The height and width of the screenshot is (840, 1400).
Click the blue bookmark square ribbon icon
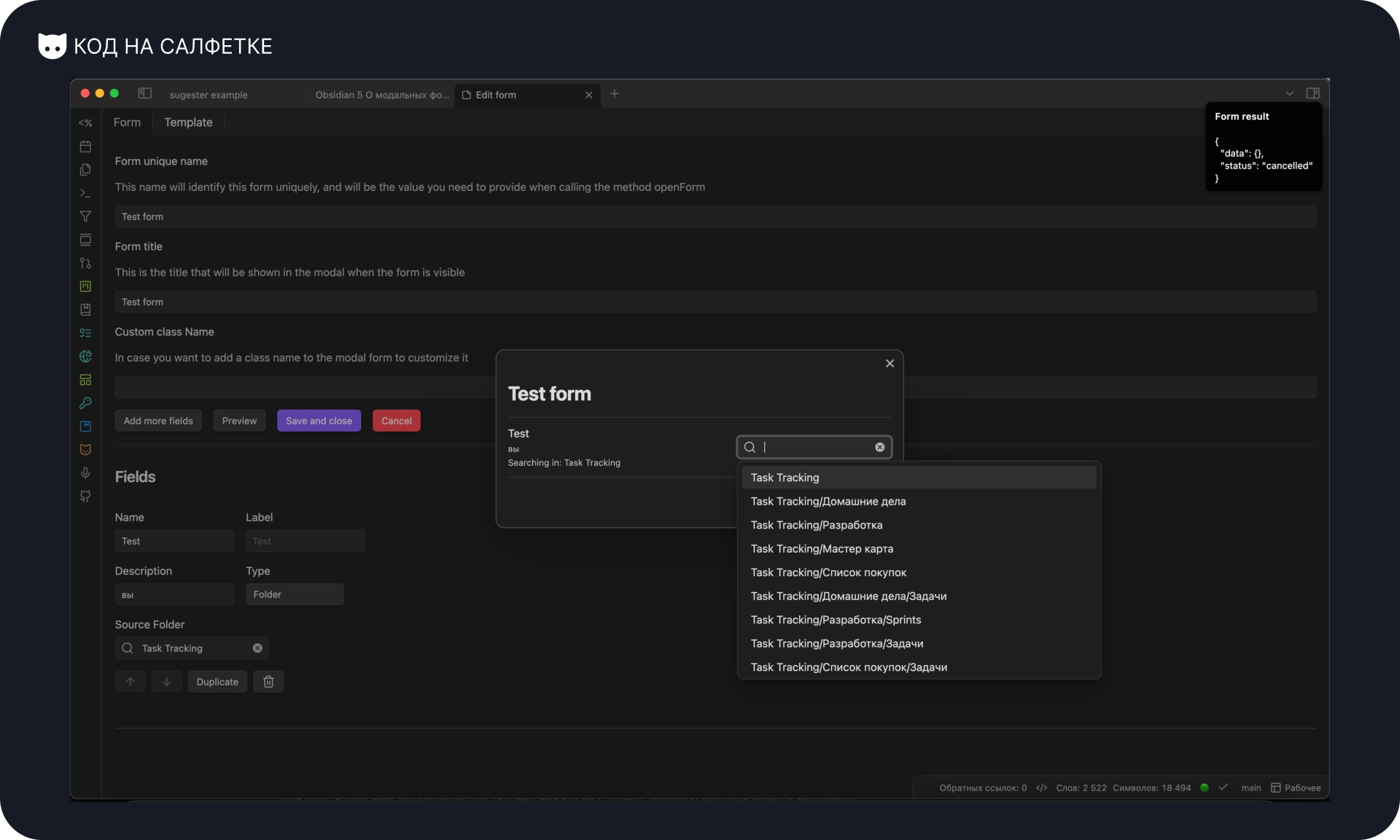pos(85,427)
